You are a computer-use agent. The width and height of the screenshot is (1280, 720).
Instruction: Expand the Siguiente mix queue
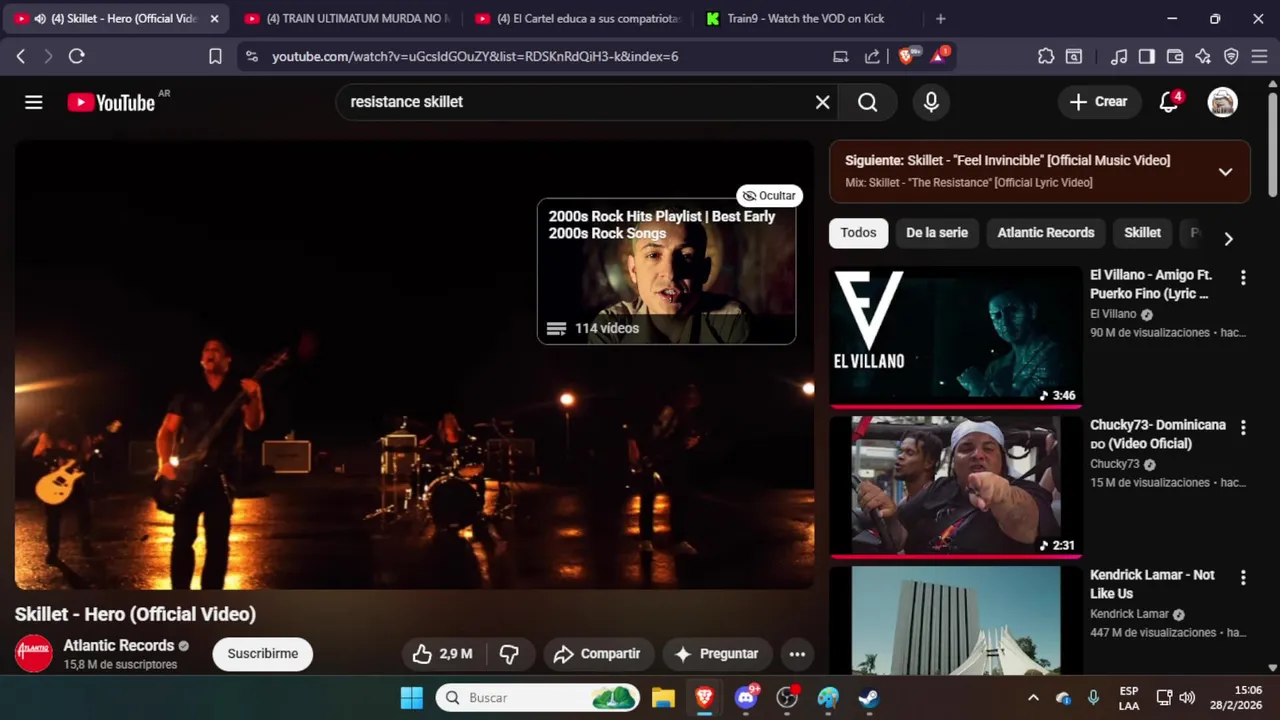coord(1225,172)
